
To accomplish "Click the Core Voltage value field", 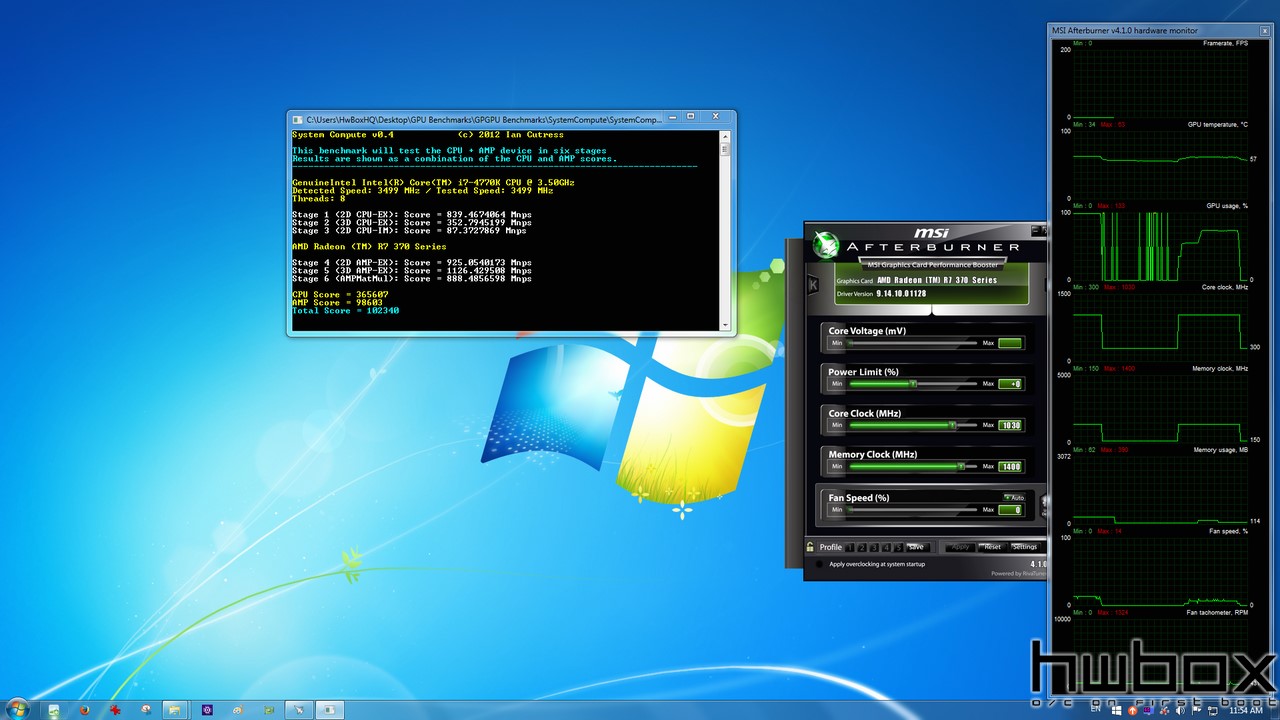I will click(1010, 343).
